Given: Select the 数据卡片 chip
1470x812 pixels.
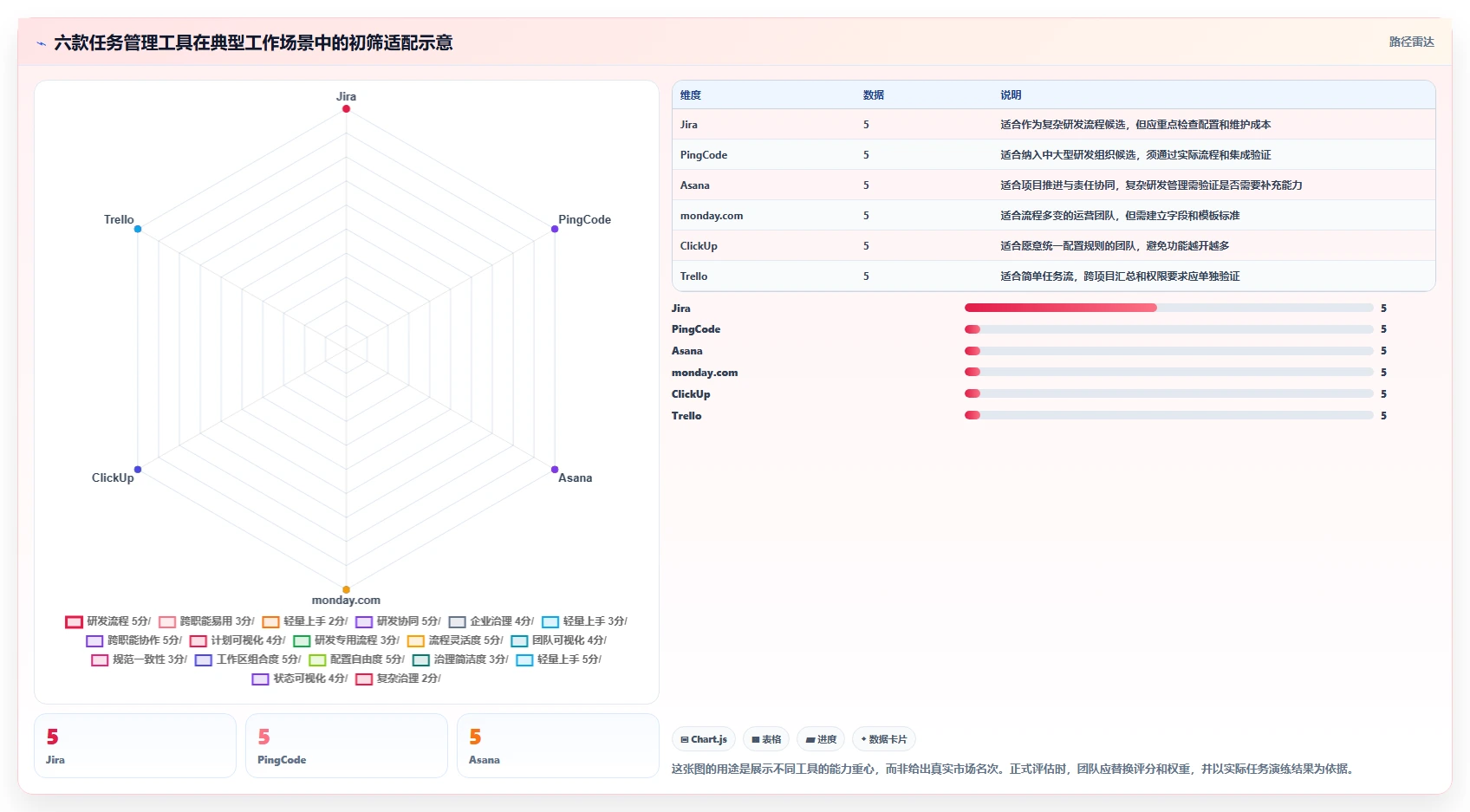Looking at the screenshot, I should point(884,739).
